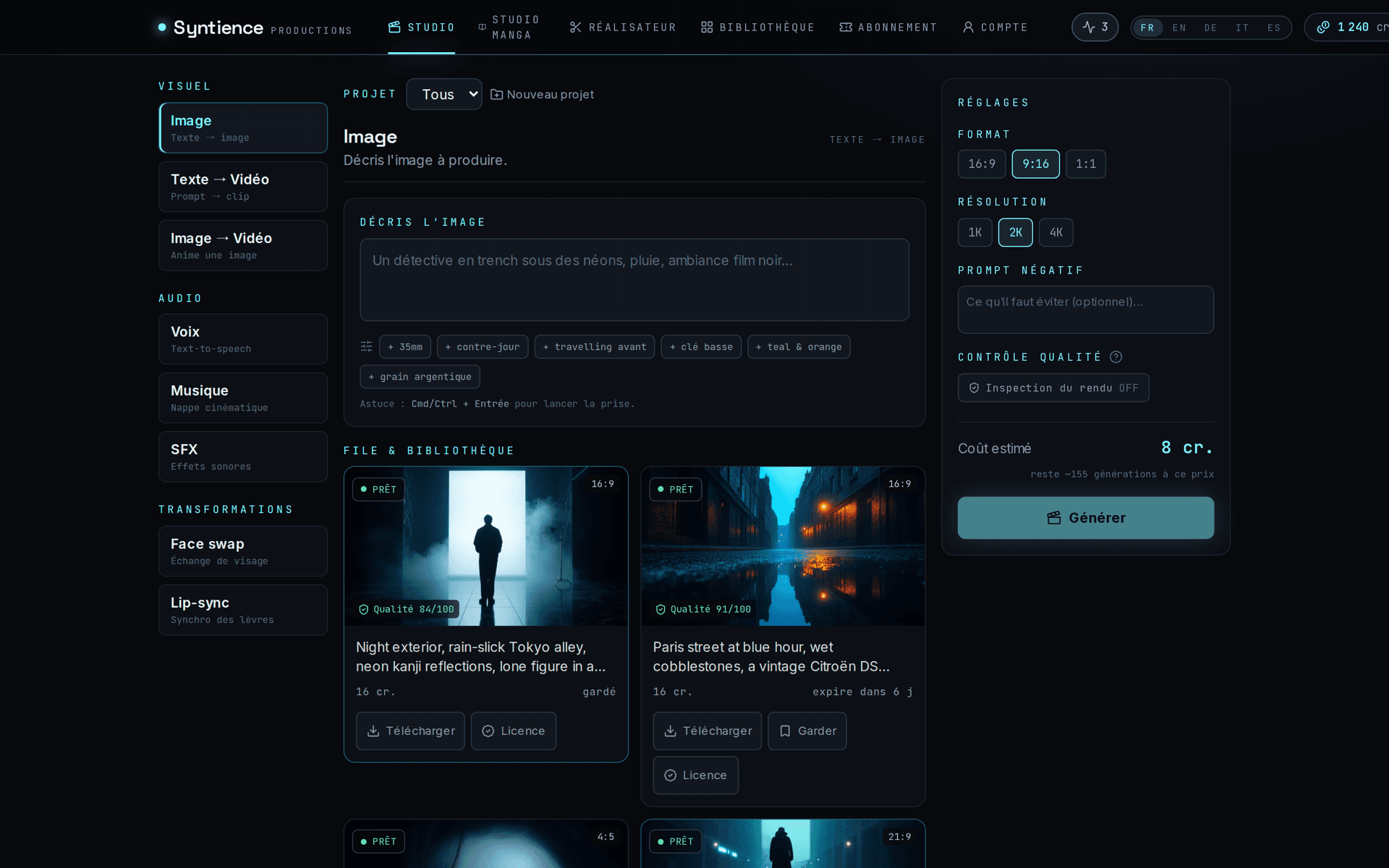This screenshot has width=1389, height=868.
Task: Click the quality control help icon
Action: click(x=1116, y=357)
